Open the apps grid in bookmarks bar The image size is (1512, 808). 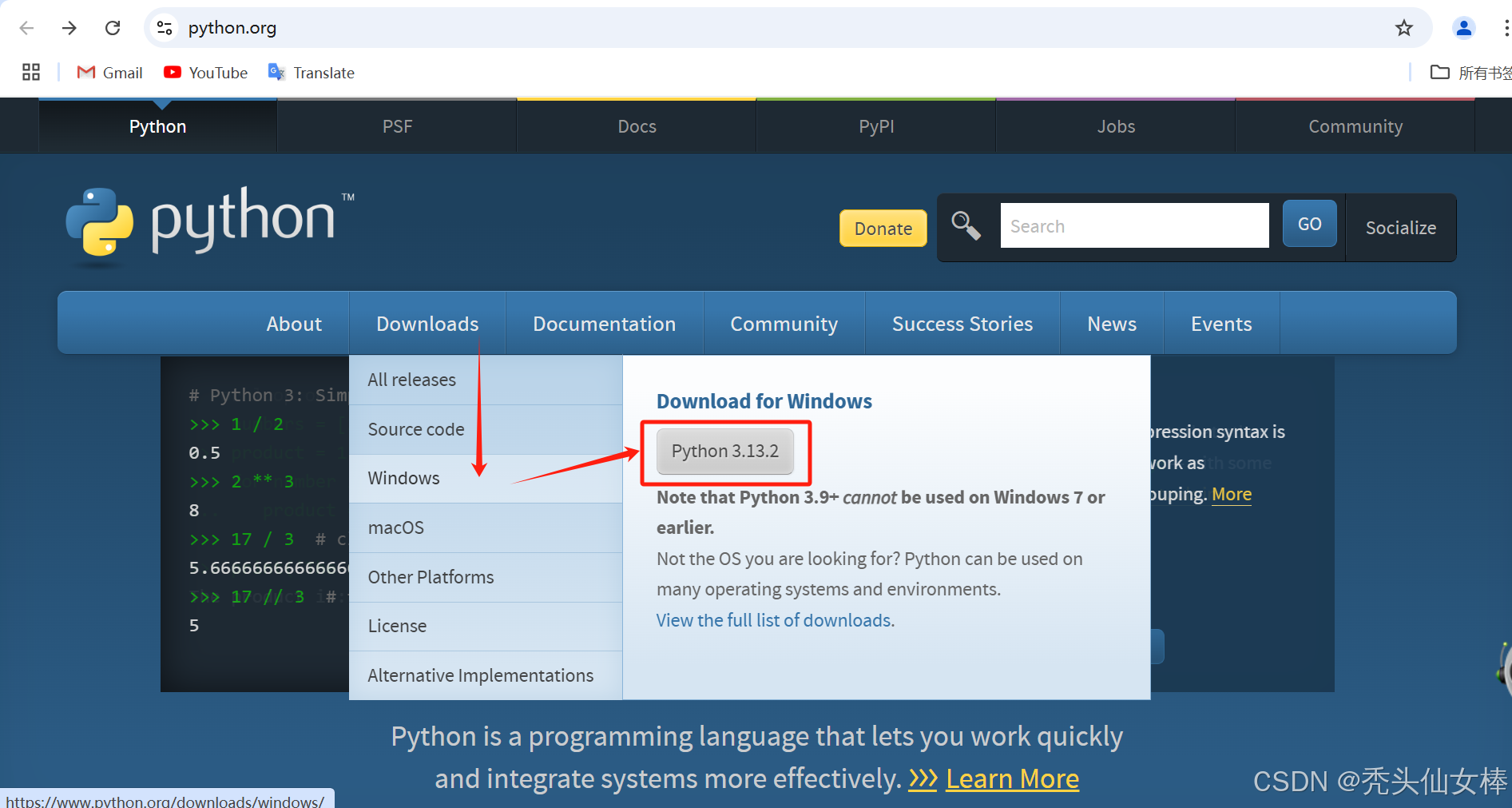click(31, 72)
